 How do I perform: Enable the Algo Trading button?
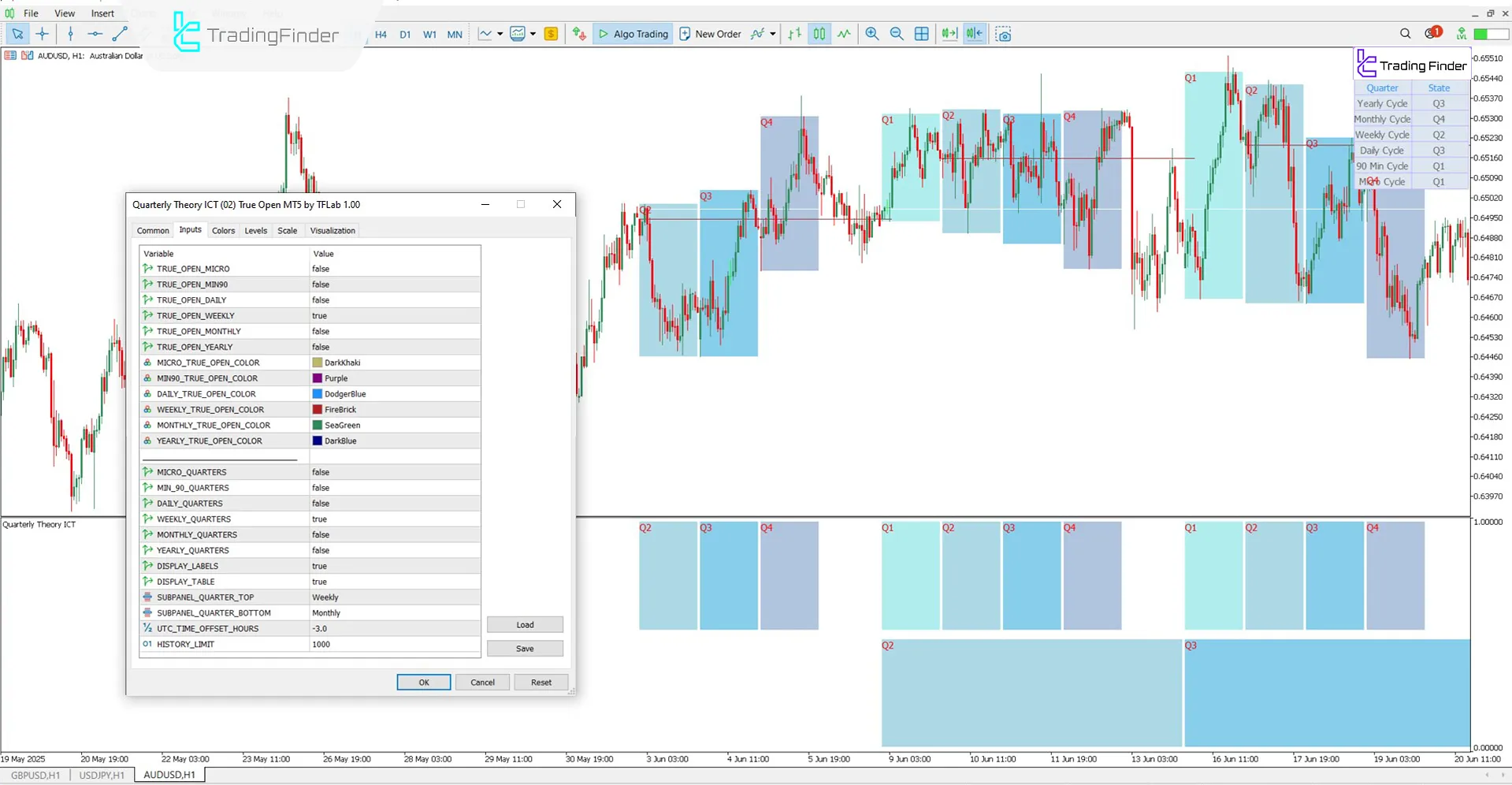tap(633, 34)
